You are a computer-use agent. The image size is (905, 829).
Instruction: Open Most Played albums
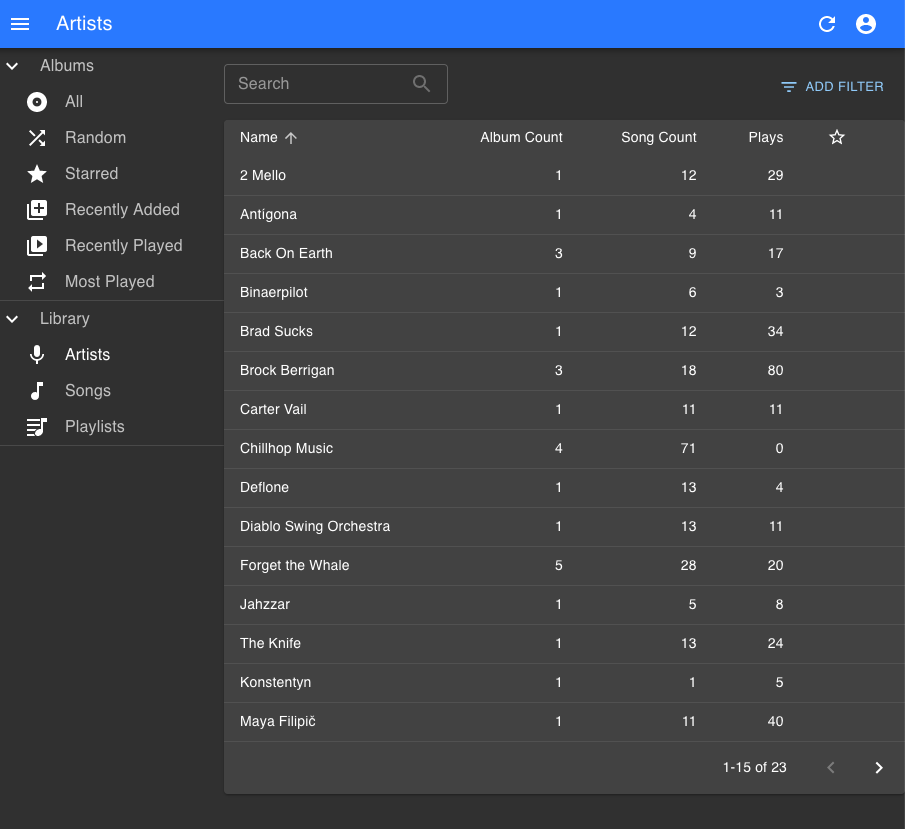(112, 282)
